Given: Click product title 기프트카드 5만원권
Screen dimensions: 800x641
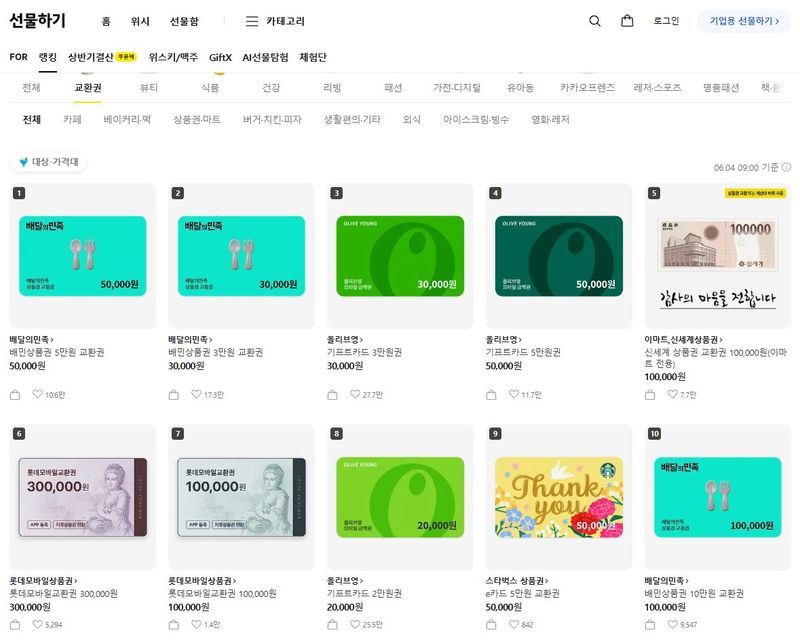Looking at the screenshot, I should point(523,352).
